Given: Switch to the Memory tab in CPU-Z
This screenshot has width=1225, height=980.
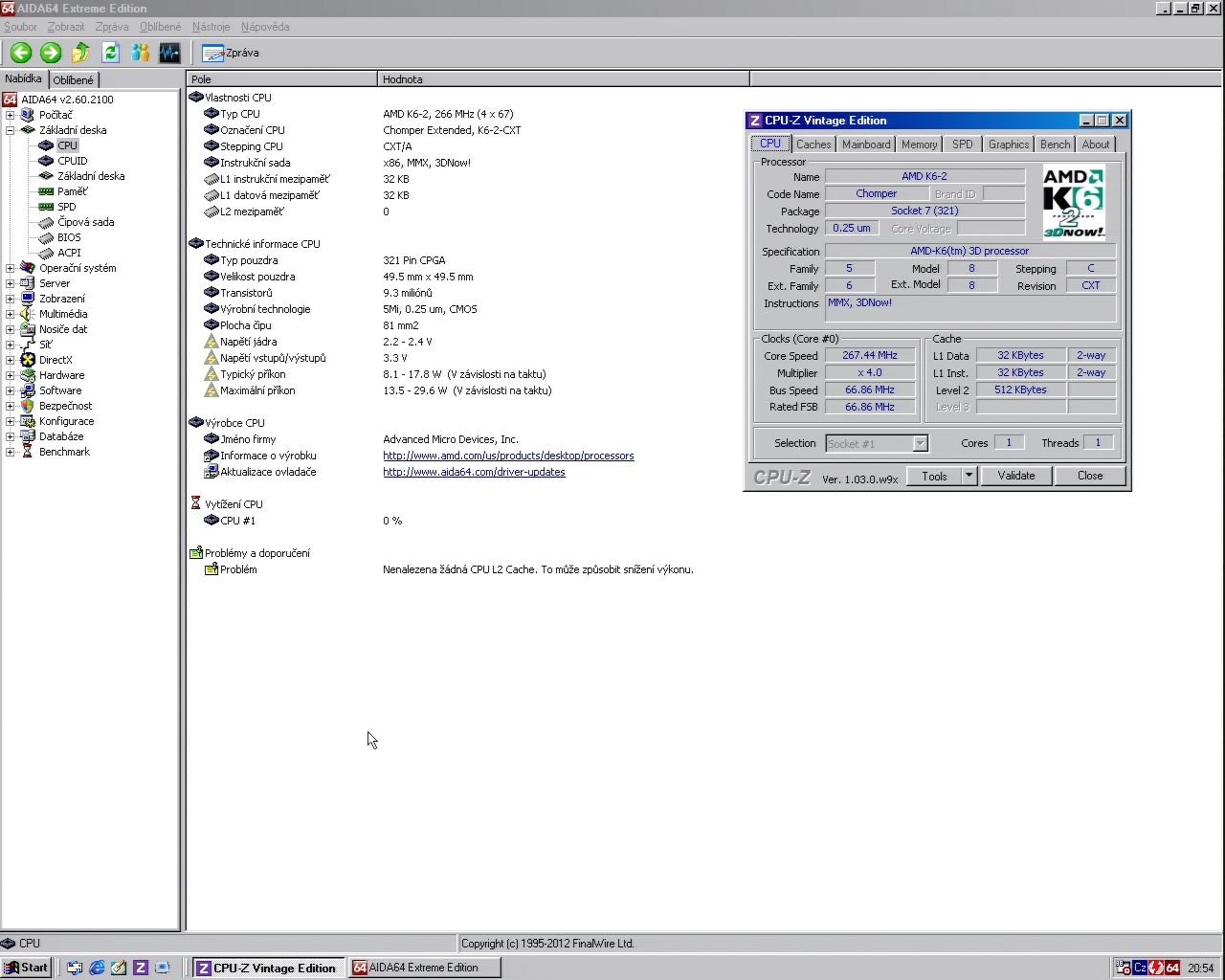Looking at the screenshot, I should 919,145.
